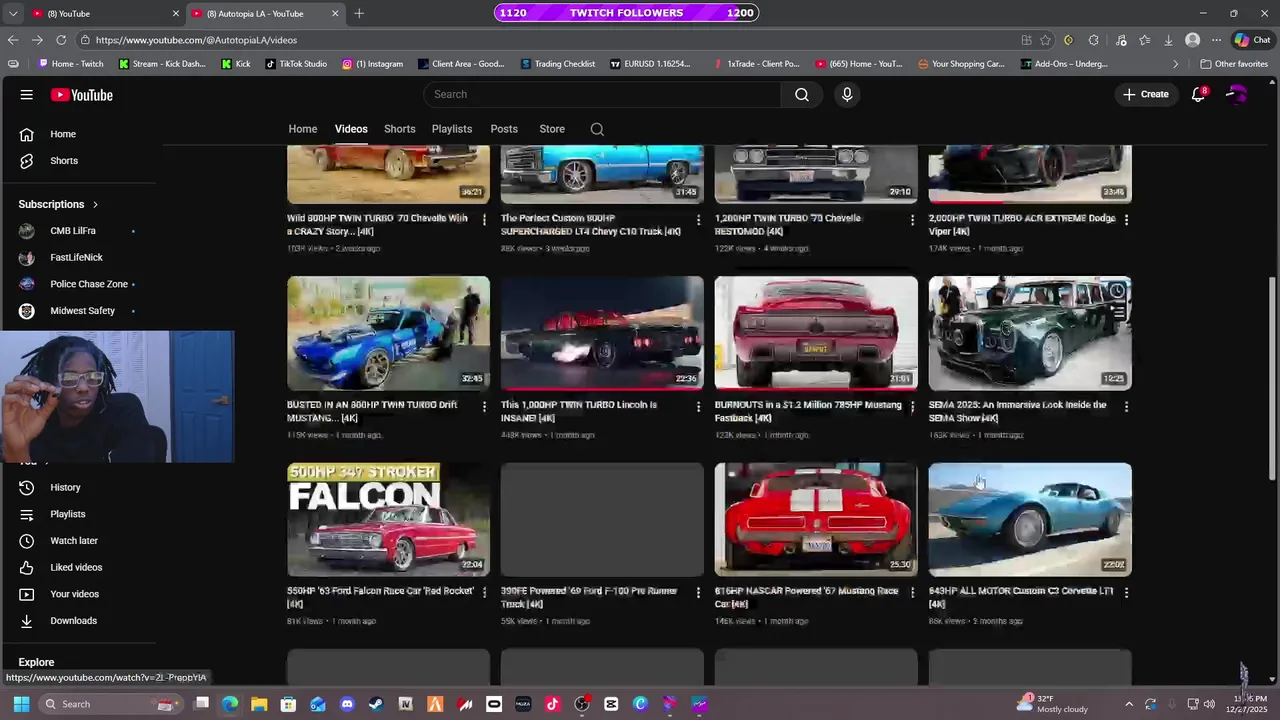Open options menu for Dodge Viper video
Image resolution: width=1280 pixels, height=720 pixels.
1126,219
